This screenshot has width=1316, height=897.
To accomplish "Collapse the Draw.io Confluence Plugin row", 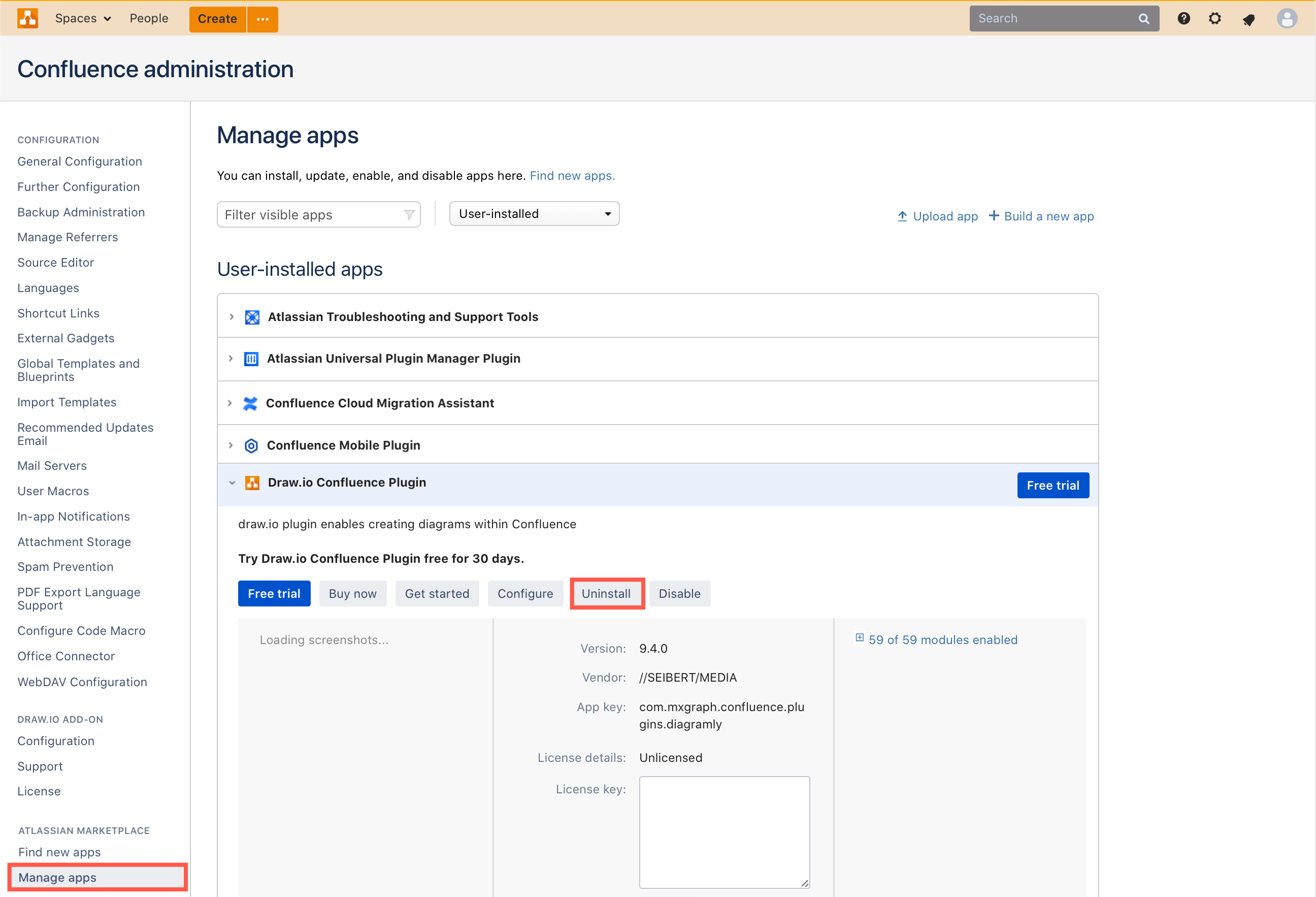I will [x=232, y=483].
